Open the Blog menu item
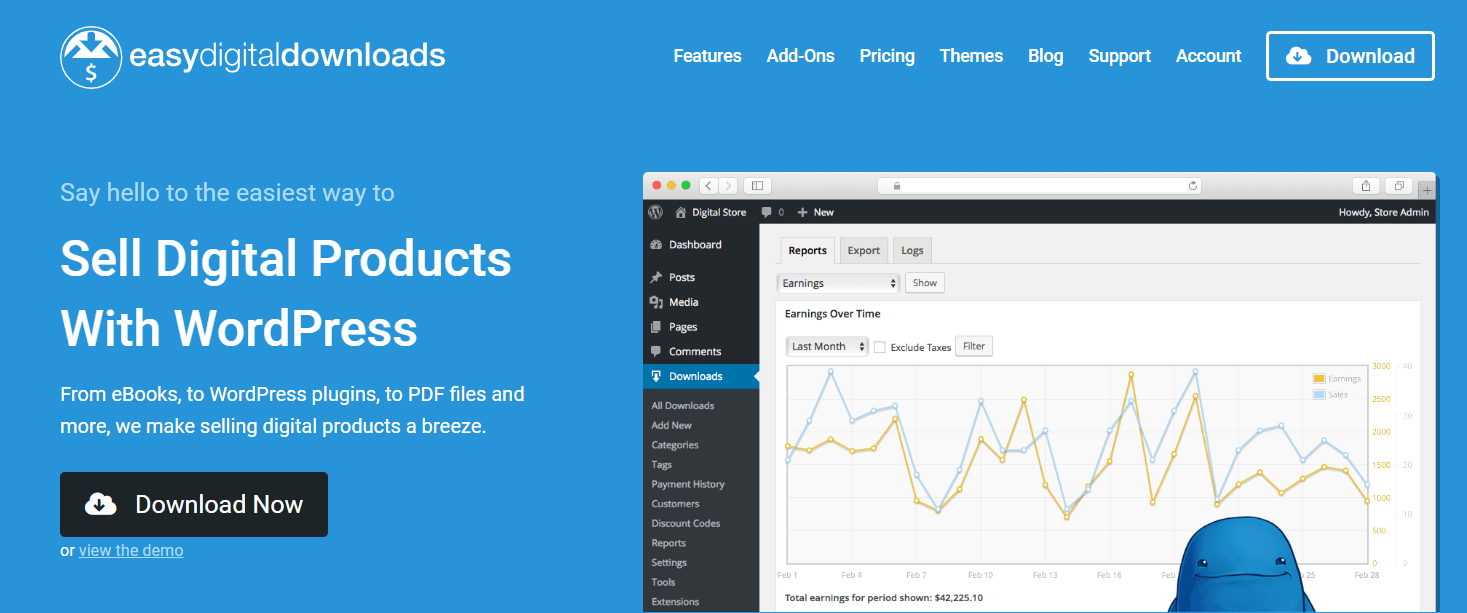Image resolution: width=1467 pixels, height=613 pixels. 1045,56
